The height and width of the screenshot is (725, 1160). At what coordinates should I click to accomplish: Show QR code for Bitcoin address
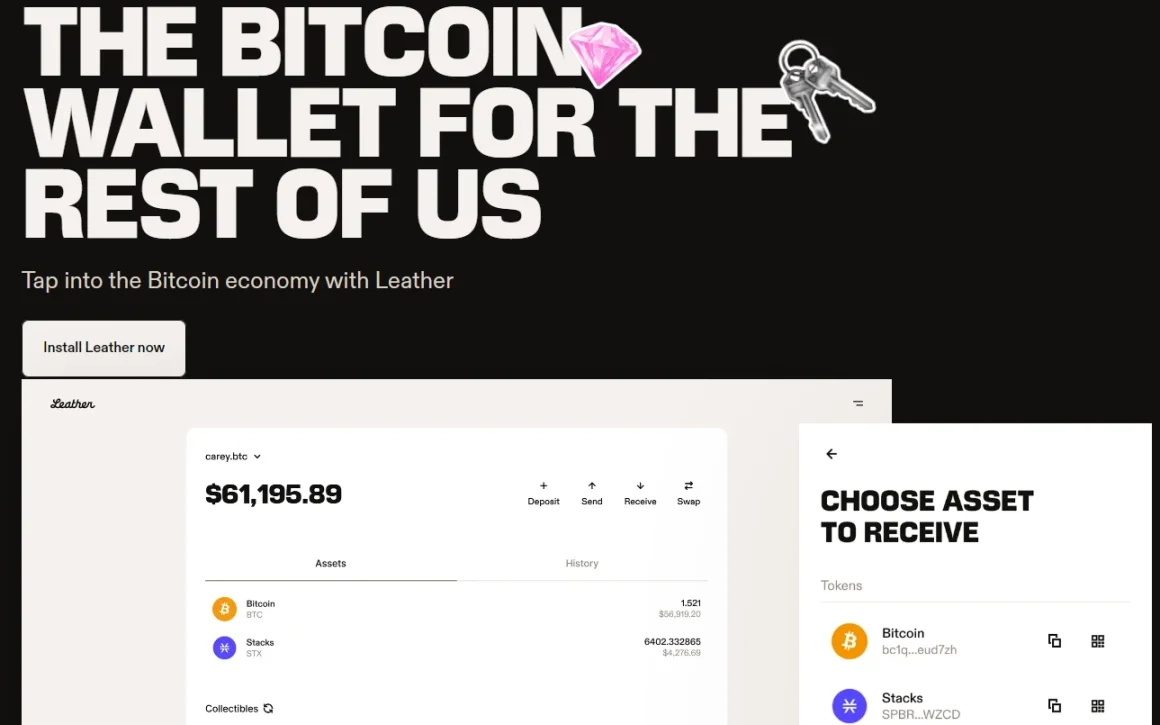point(1097,641)
